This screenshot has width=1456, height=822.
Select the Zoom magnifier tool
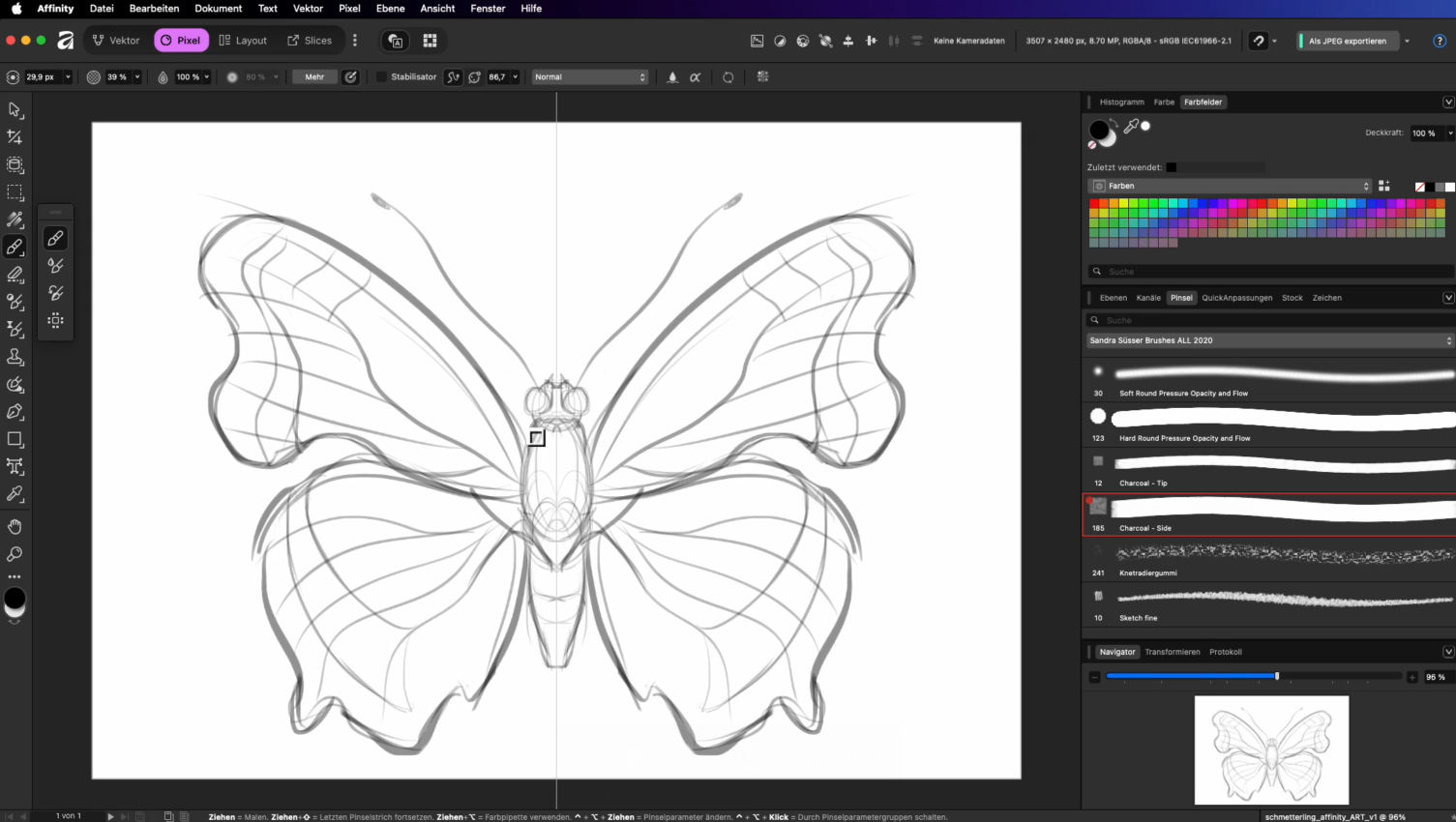[x=15, y=554]
